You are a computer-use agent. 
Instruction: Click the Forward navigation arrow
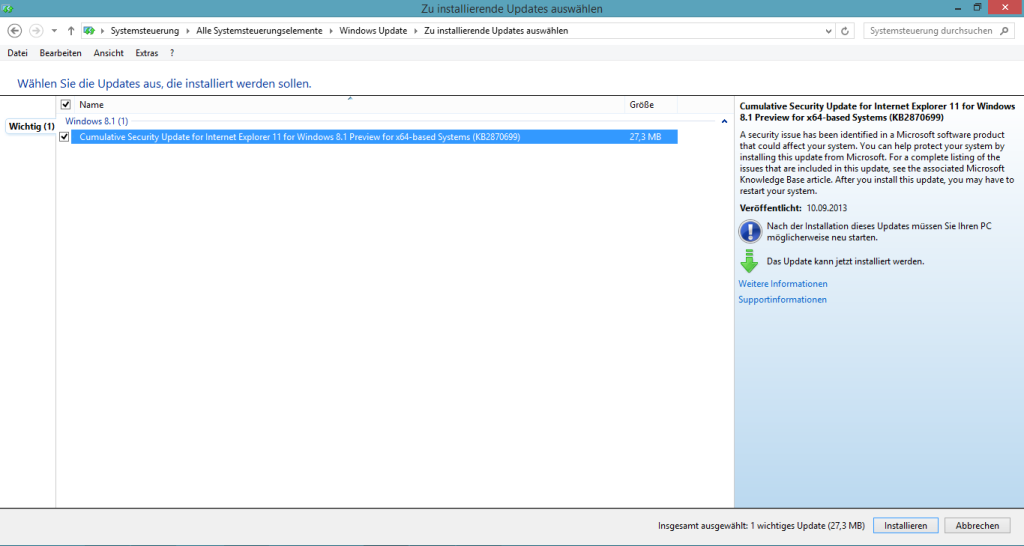click(x=36, y=31)
